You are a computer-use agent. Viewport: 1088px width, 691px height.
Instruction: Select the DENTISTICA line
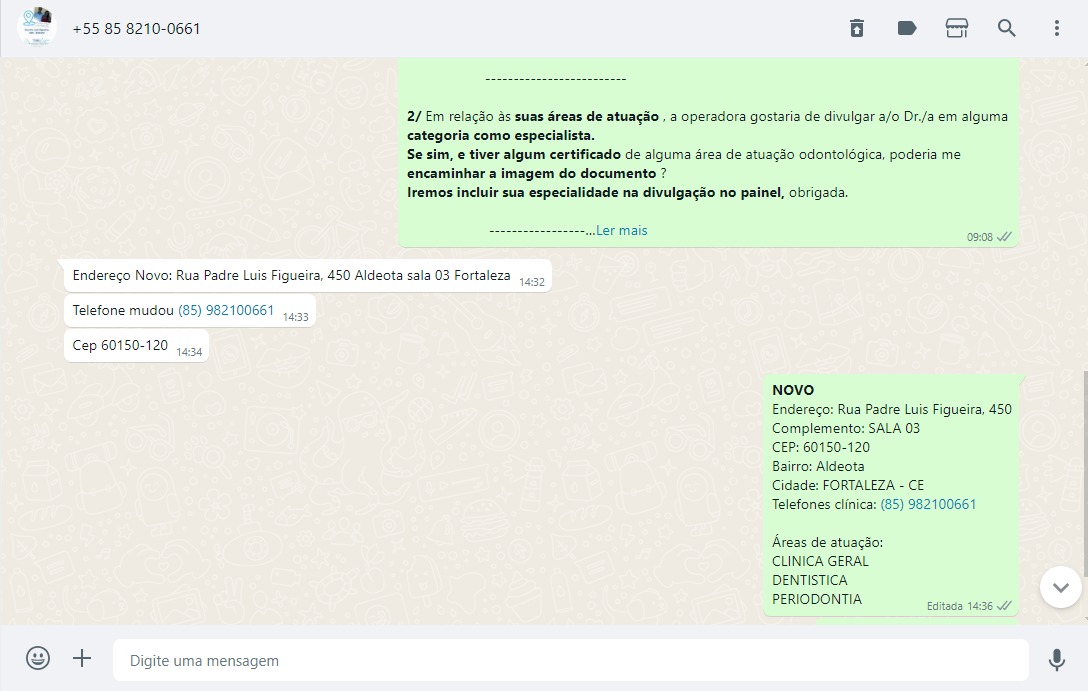click(x=810, y=580)
